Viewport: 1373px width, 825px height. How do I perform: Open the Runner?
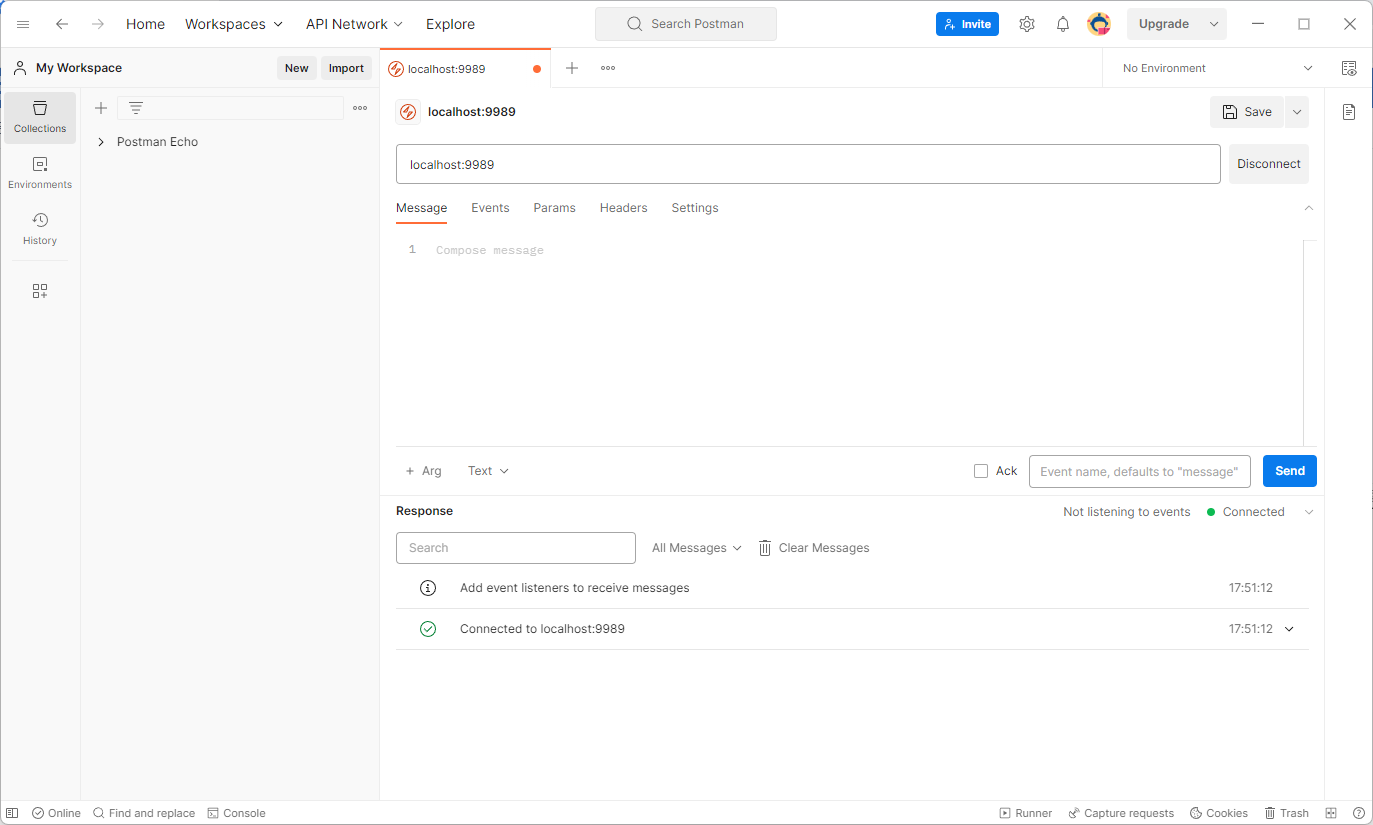tap(1025, 813)
